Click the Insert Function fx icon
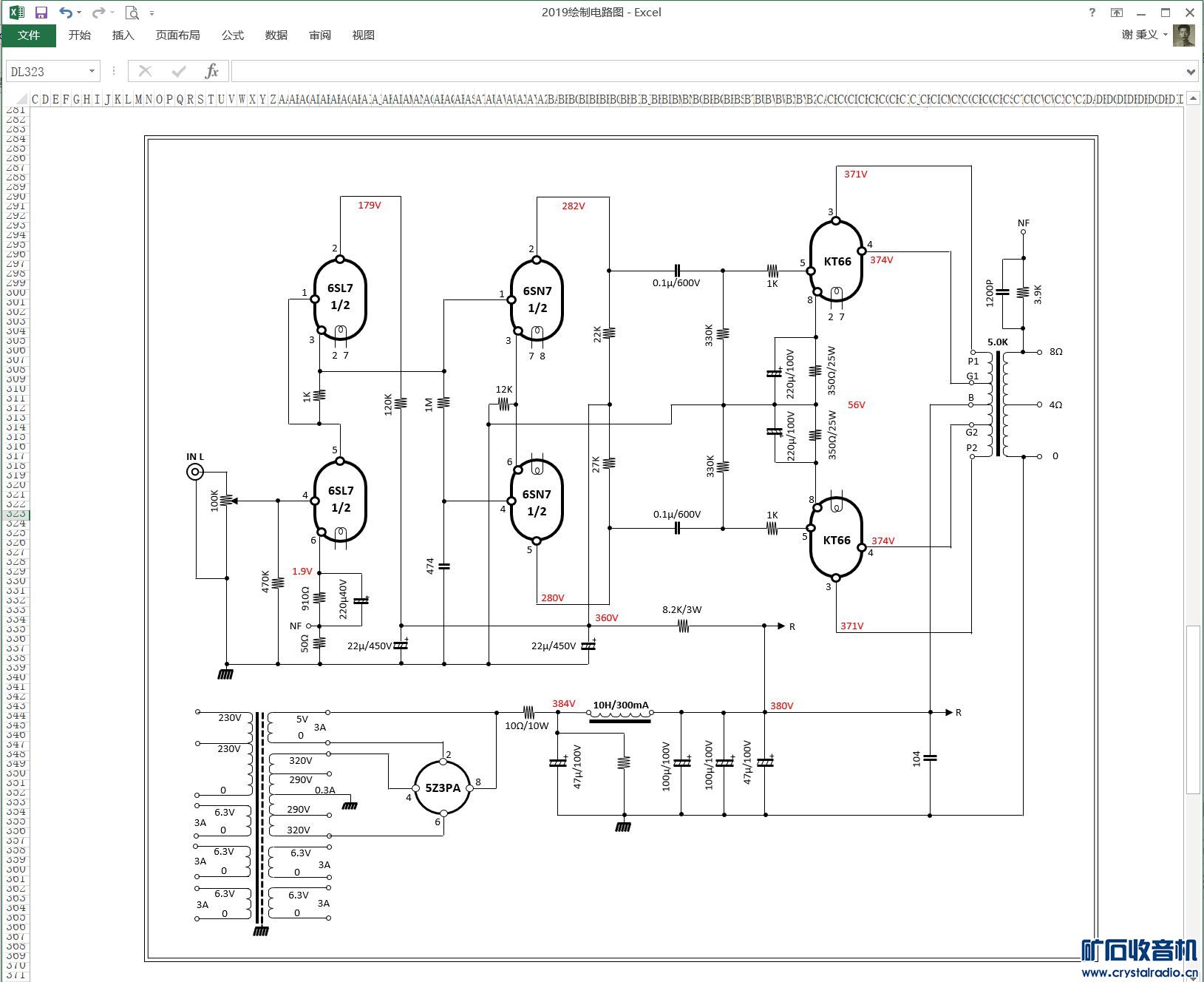This screenshot has width=1204, height=982. [x=211, y=71]
